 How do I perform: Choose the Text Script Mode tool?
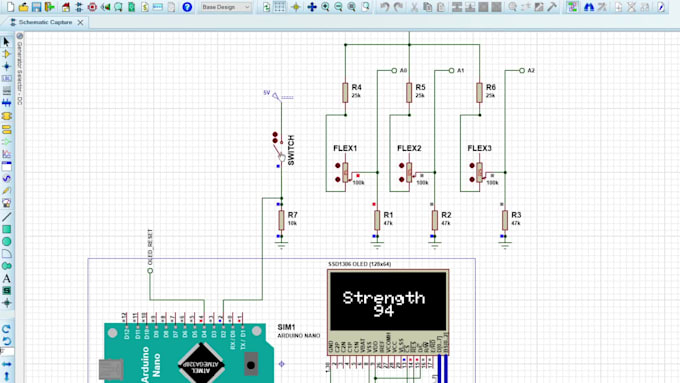point(7,91)
